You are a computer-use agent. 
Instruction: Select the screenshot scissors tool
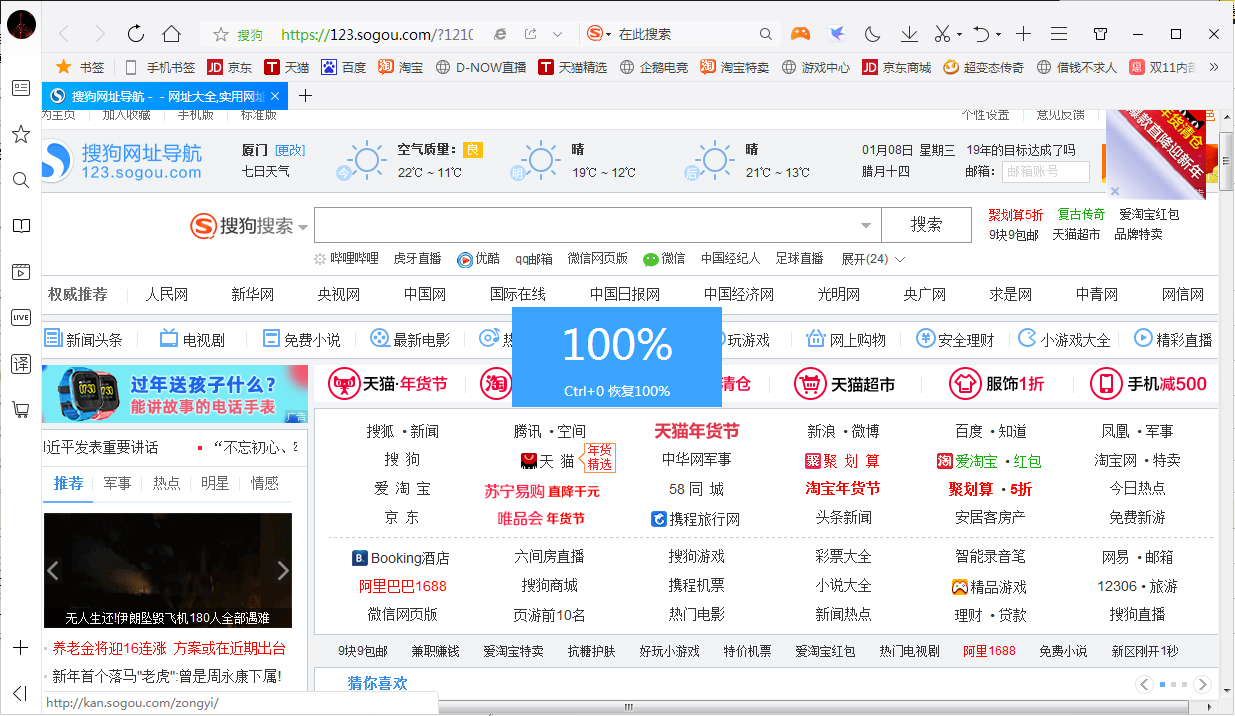pos(943,33)
